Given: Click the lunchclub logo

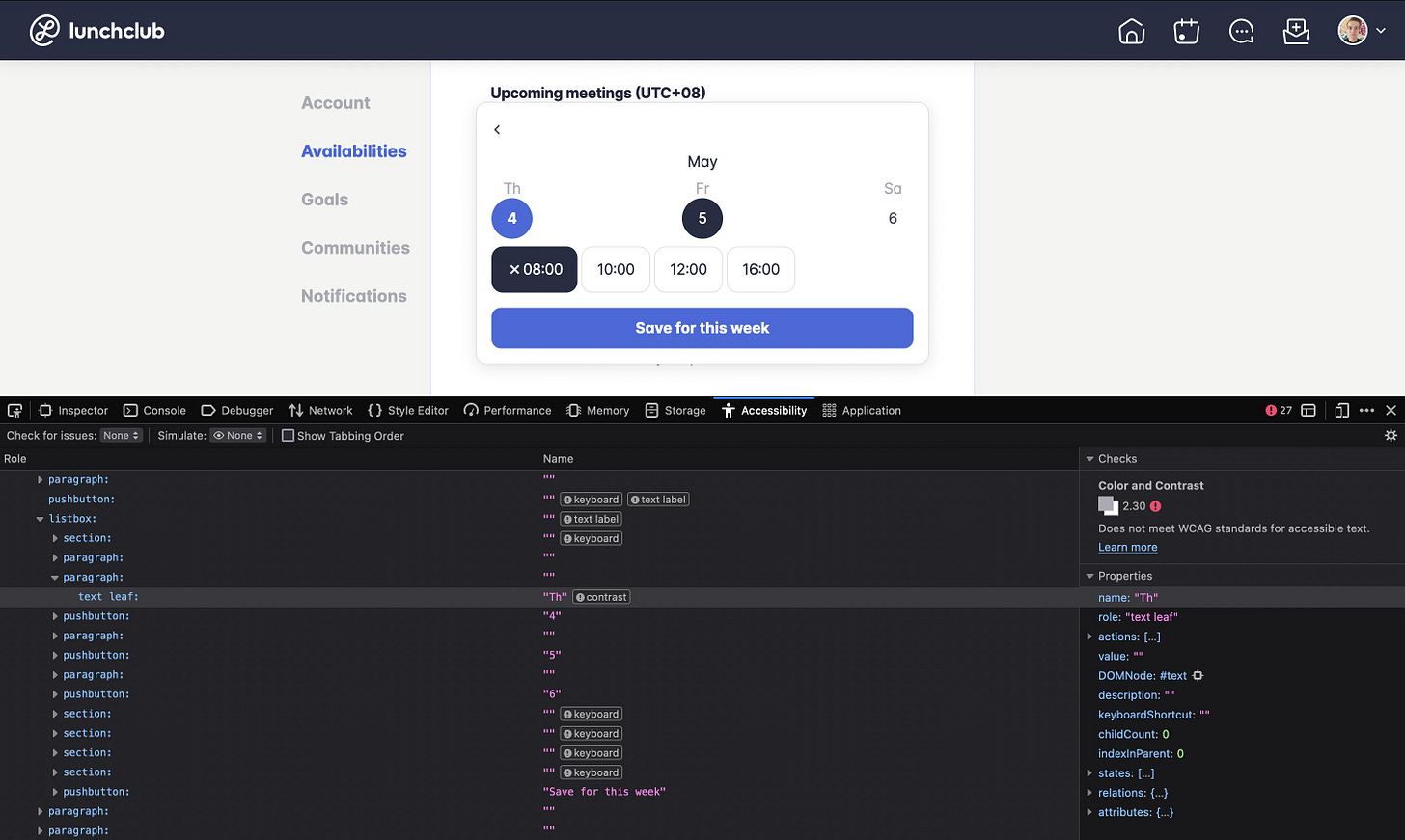Looking at the screenshot, I should coord(96,29).
